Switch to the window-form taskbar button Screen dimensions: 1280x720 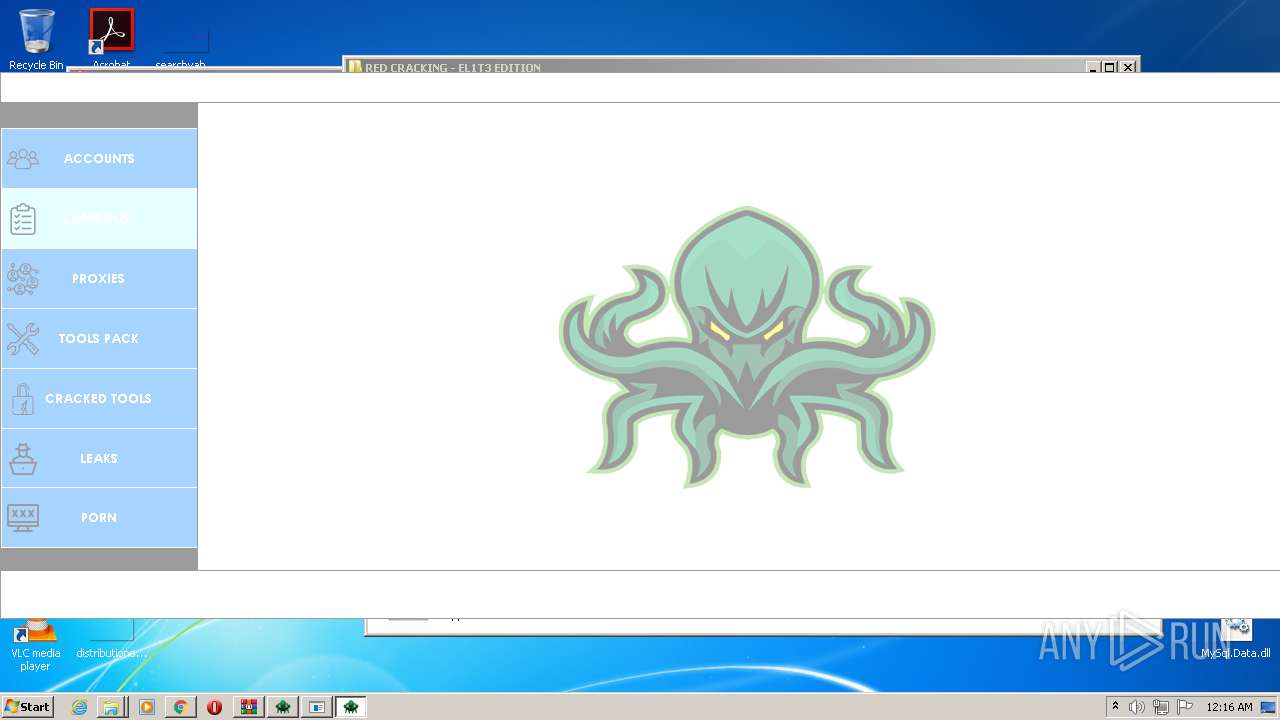pos(317,707)
